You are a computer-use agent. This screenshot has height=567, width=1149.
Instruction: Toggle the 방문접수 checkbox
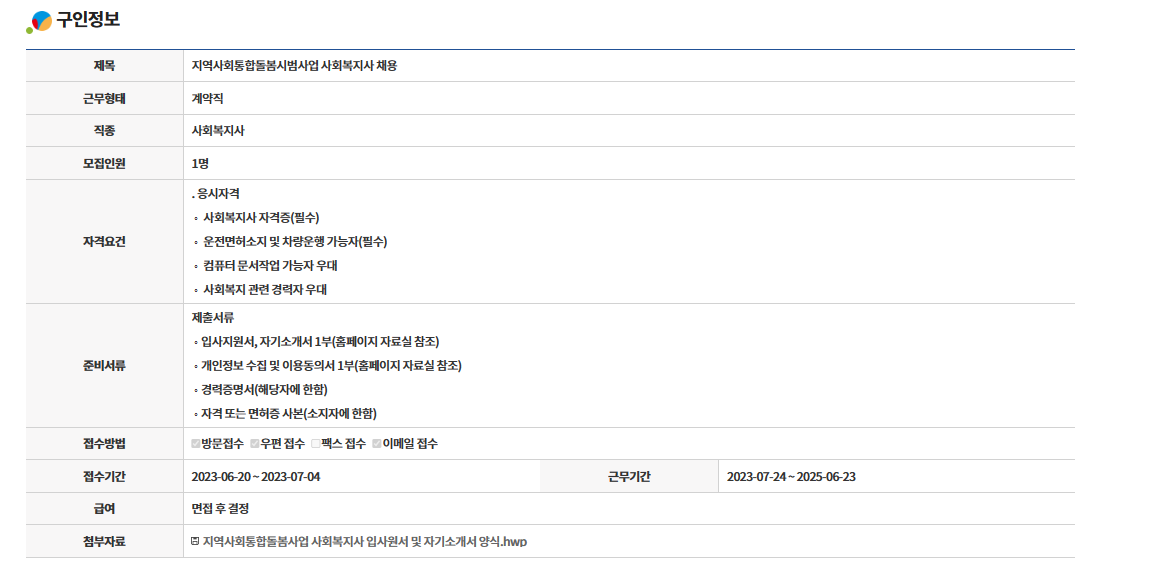[196, 444]
